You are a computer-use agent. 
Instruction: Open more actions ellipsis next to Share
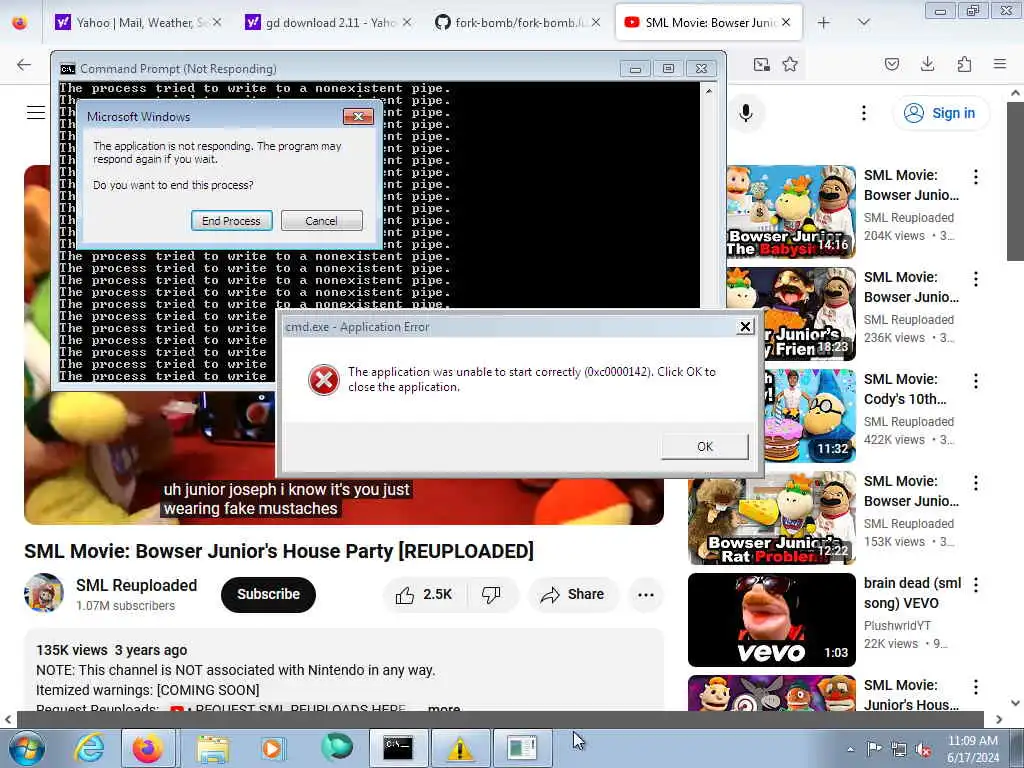(646, 594)
